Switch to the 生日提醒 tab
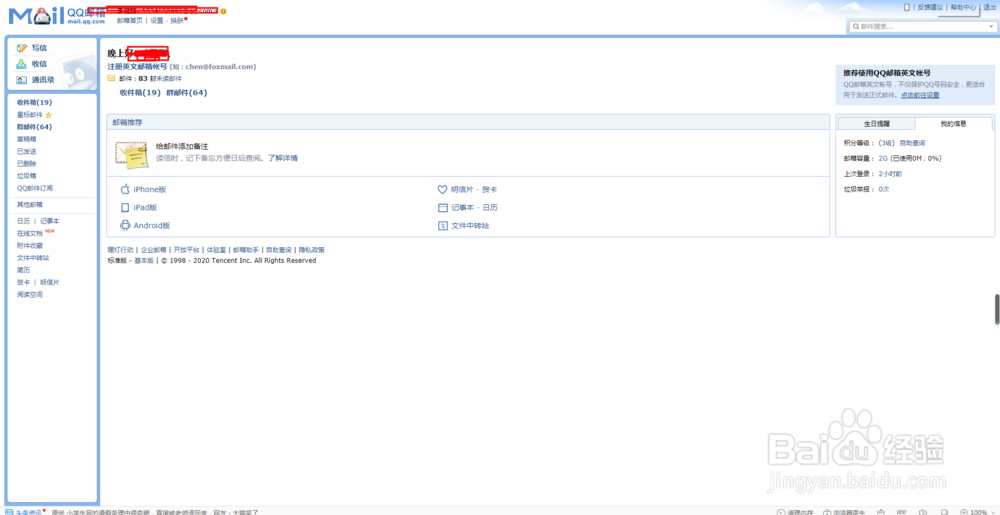The height and width of the screenshot is (515, 1000). (876, 124)
